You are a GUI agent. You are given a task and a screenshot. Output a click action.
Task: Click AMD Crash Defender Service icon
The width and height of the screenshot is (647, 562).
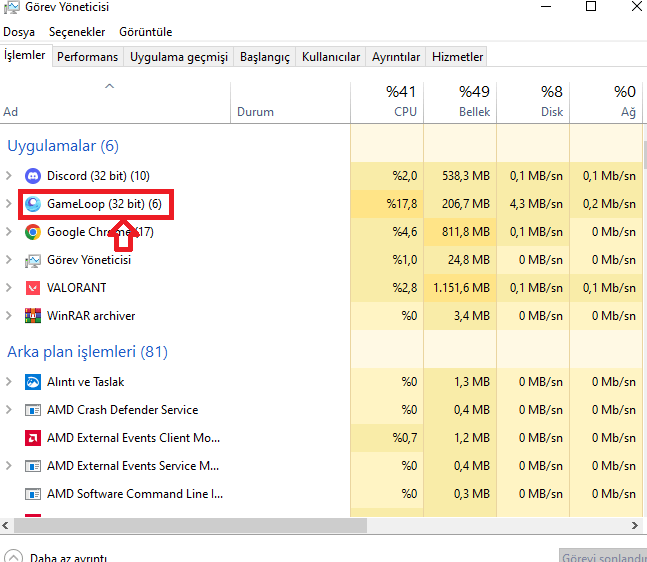[33, 410]
